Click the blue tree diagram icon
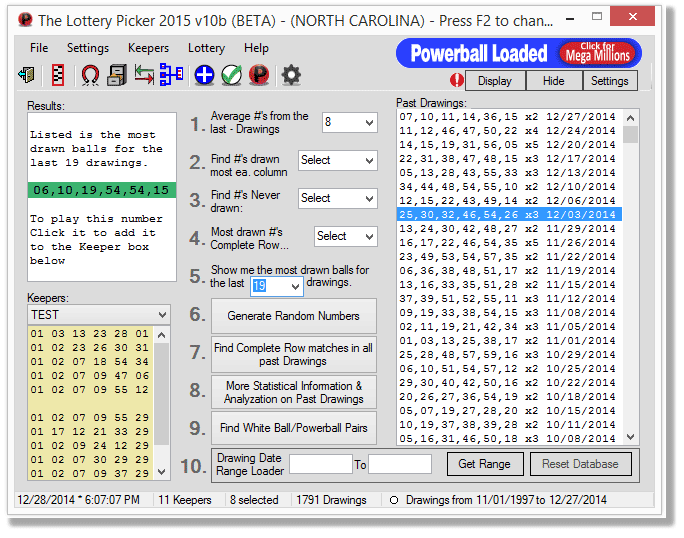Viewport: 684px width, 538px height. [171, 75]
